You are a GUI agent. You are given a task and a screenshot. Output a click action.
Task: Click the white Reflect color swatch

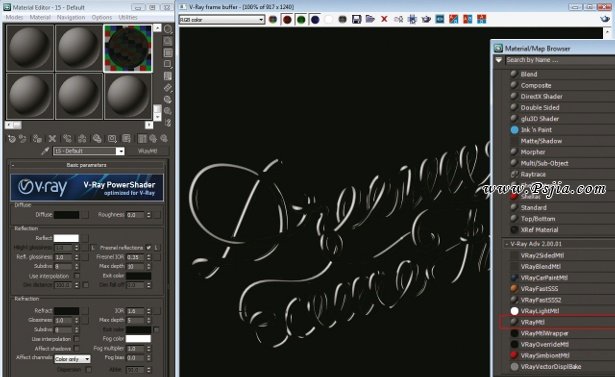[66, 238]
